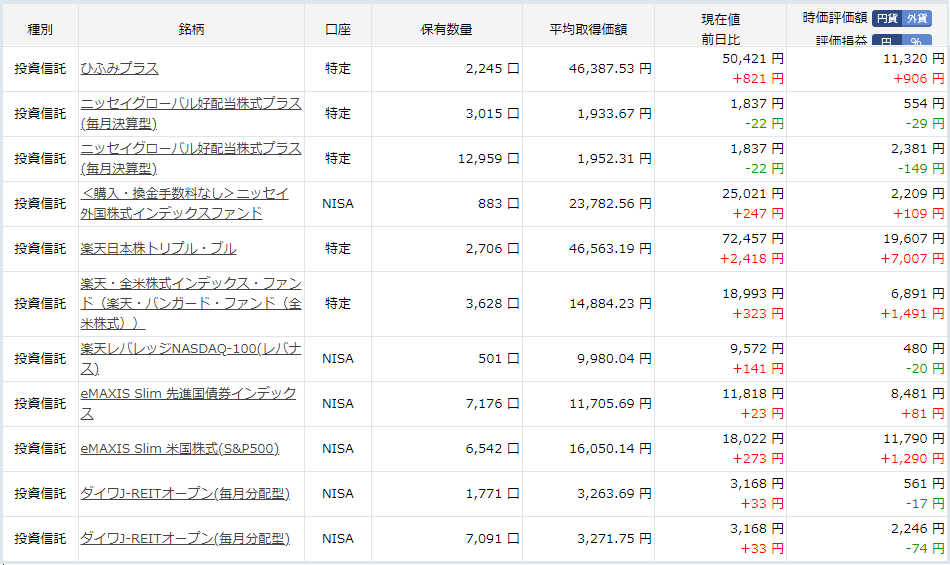Select average price 16,050.14 円
The width and height of the screenshot is (950, 565).
(610, 449)
